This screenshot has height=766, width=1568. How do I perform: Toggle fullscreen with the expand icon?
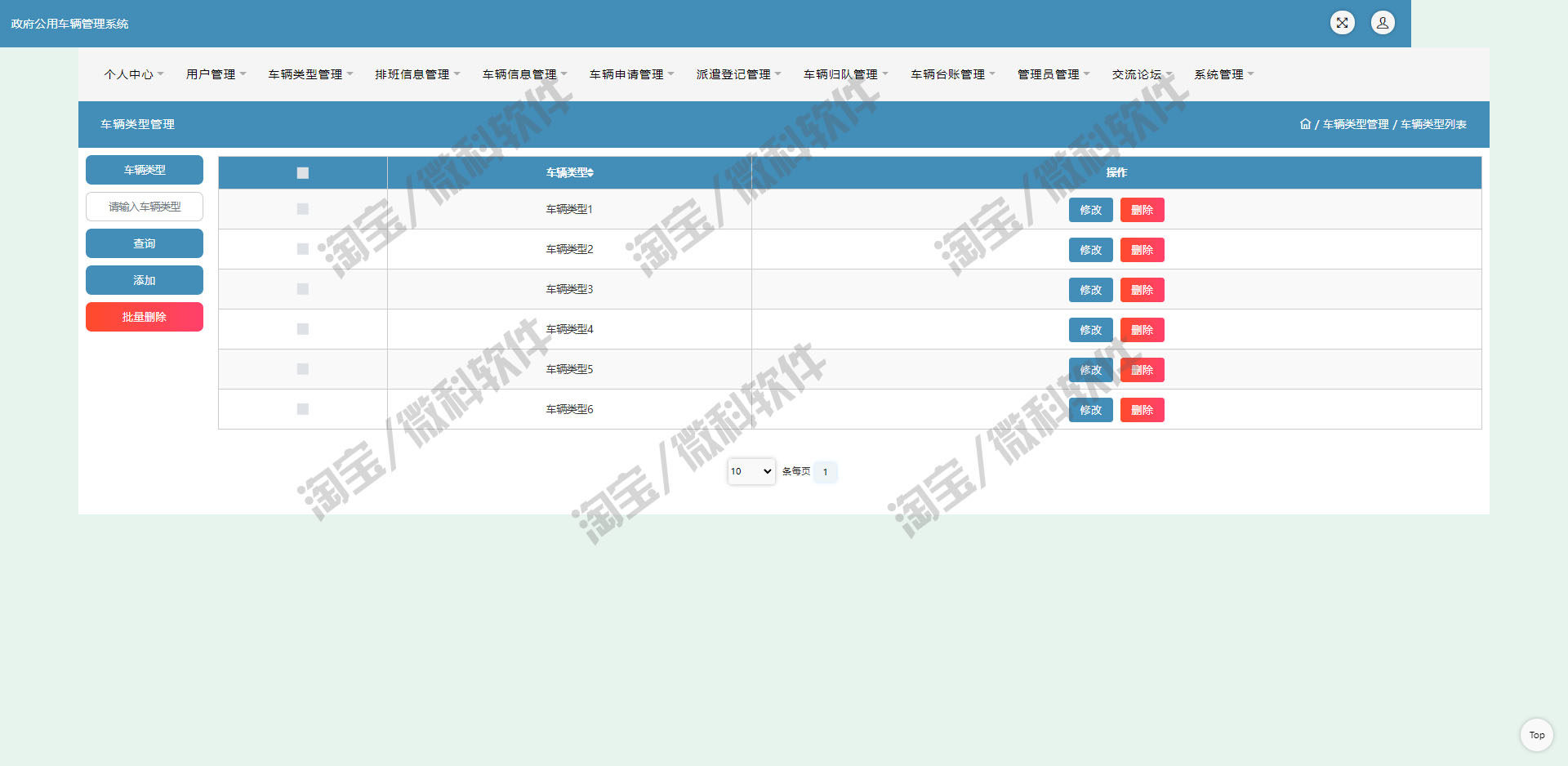coord(1342,23)
